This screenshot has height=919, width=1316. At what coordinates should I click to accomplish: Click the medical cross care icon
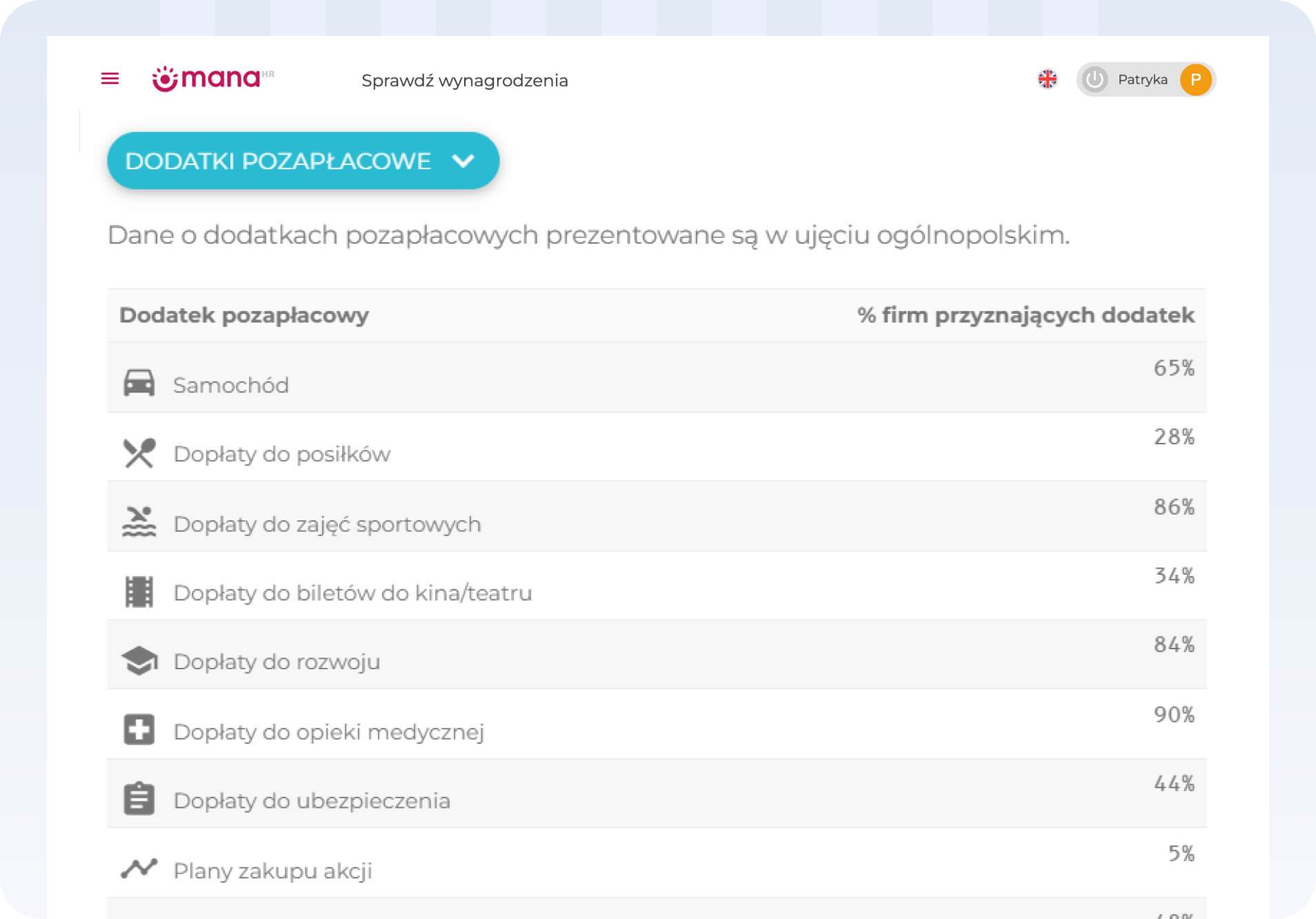(x=139, y=730)
